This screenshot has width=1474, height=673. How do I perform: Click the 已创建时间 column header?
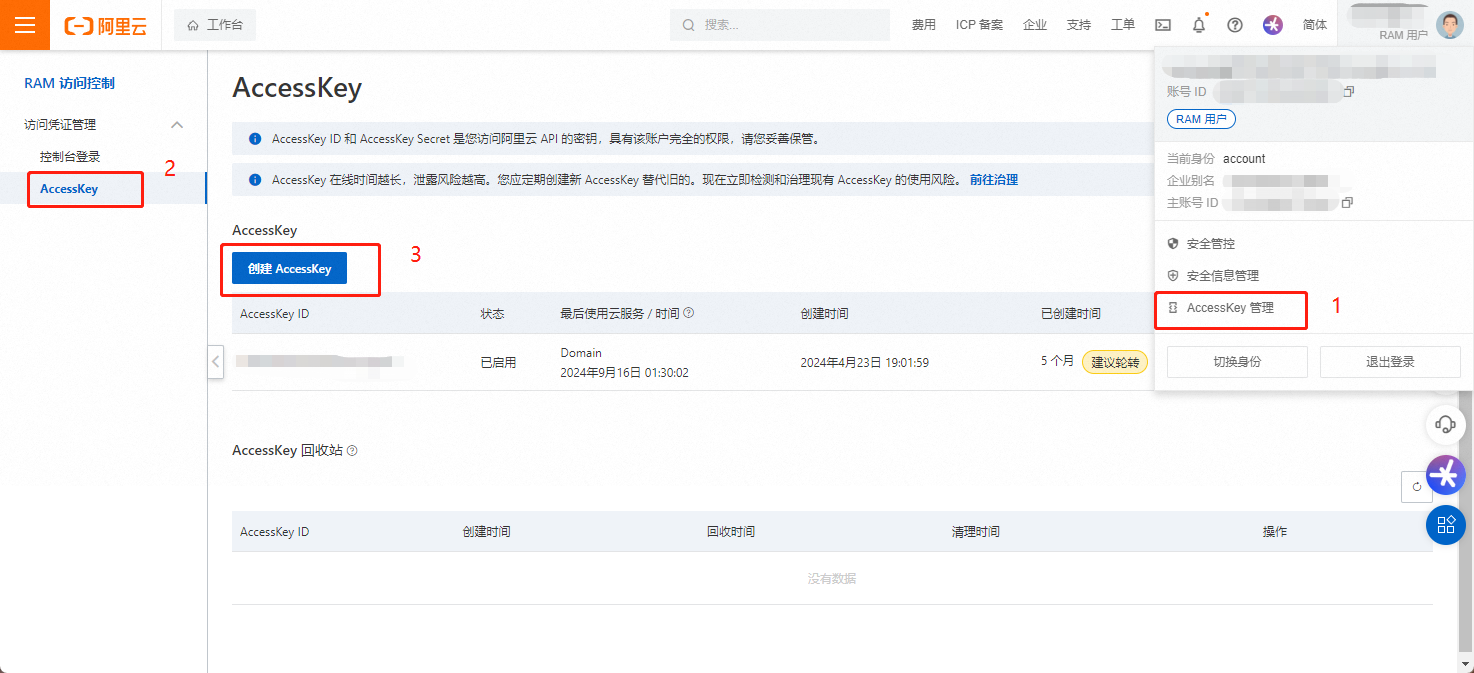click(1070, 314)
